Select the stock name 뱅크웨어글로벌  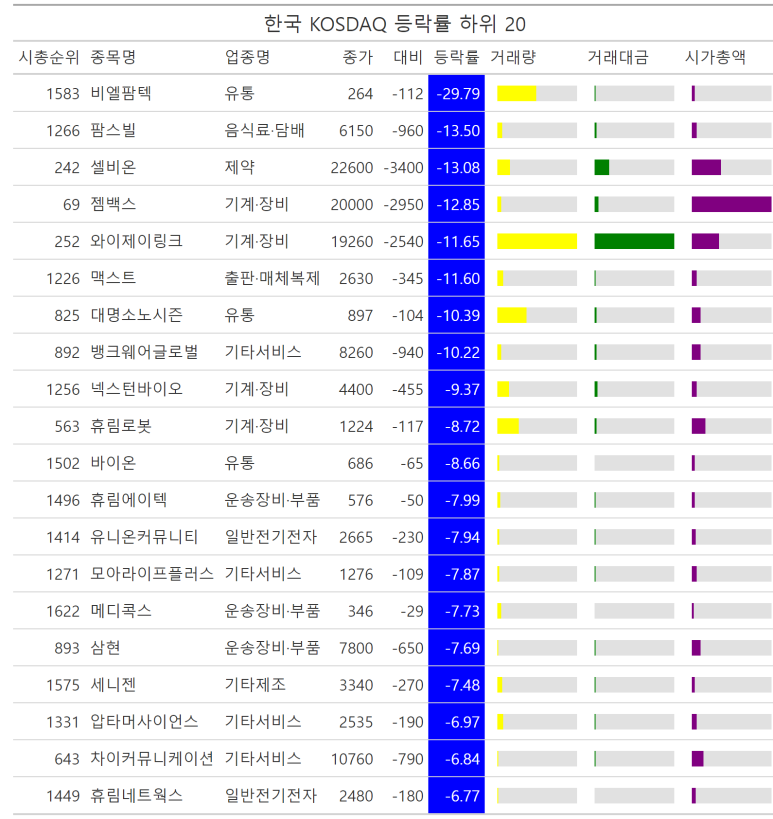point(144,352)
